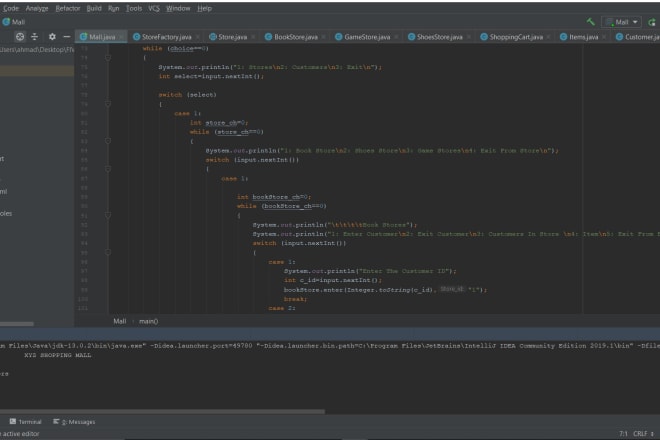Open the ShoppingCart.java tab
The width and height of the screenshot is (660, 440).
(516, 37)
